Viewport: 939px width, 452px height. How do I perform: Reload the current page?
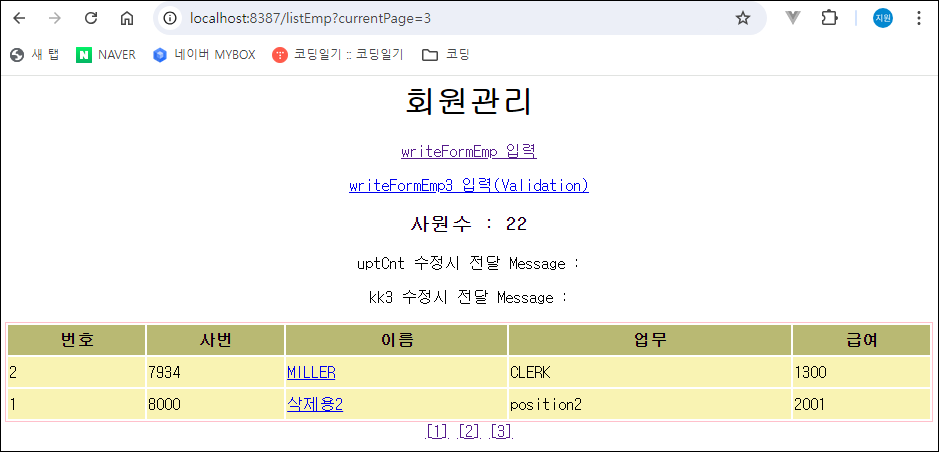pyautogui.click(x=90, y=19)
